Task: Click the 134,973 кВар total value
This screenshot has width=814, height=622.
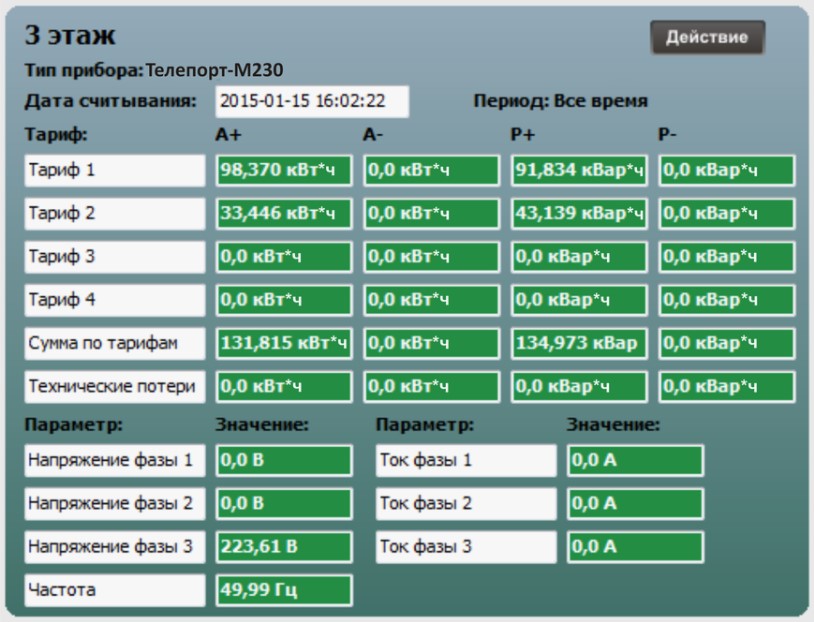Action: tap(579, 343)
